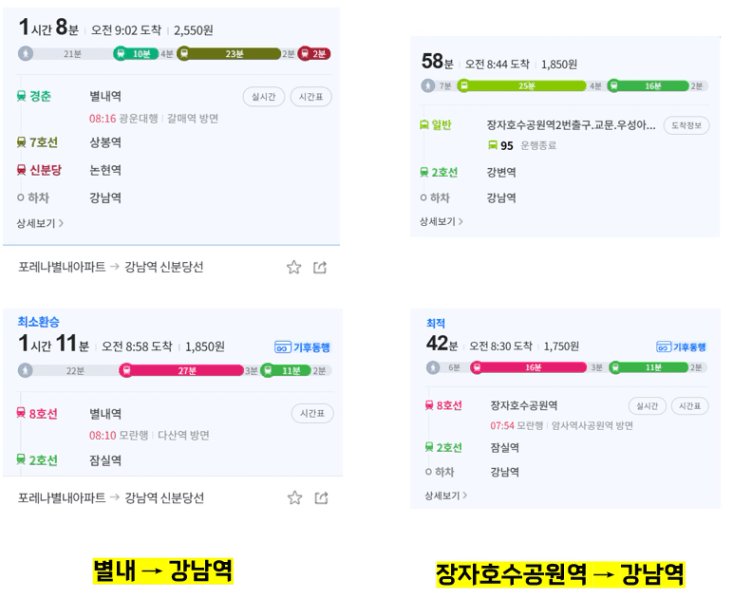The image size is (733, 599).
Task: Open 시간표 for 별내역 8호선
Action: click(312, 413)
